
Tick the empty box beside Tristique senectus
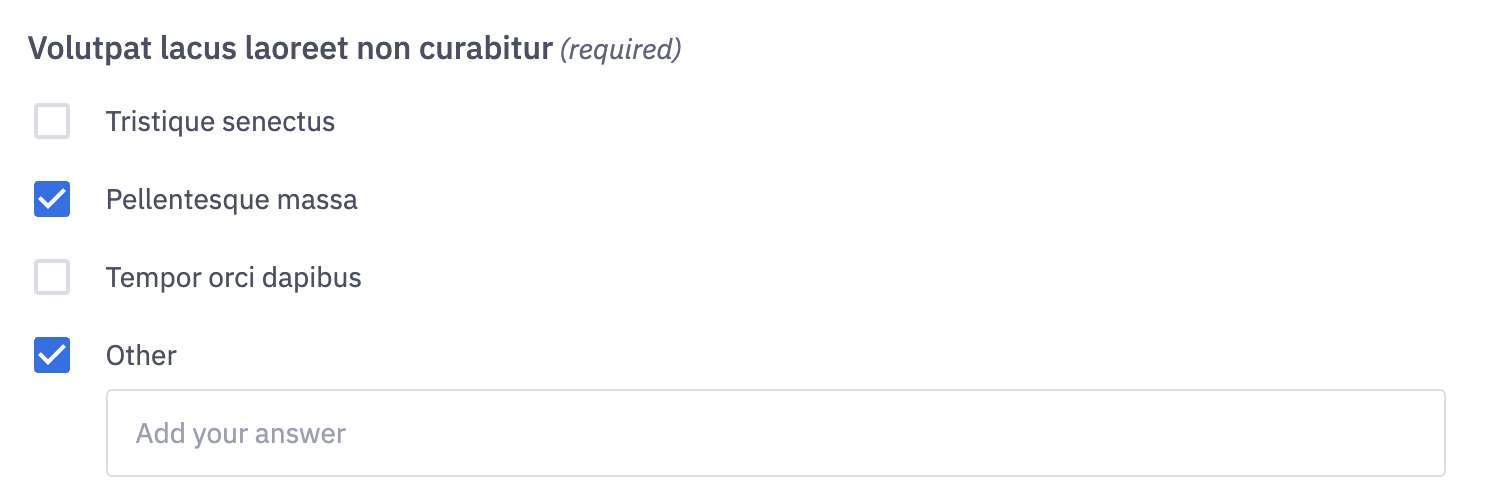click(x=52, y=122)
